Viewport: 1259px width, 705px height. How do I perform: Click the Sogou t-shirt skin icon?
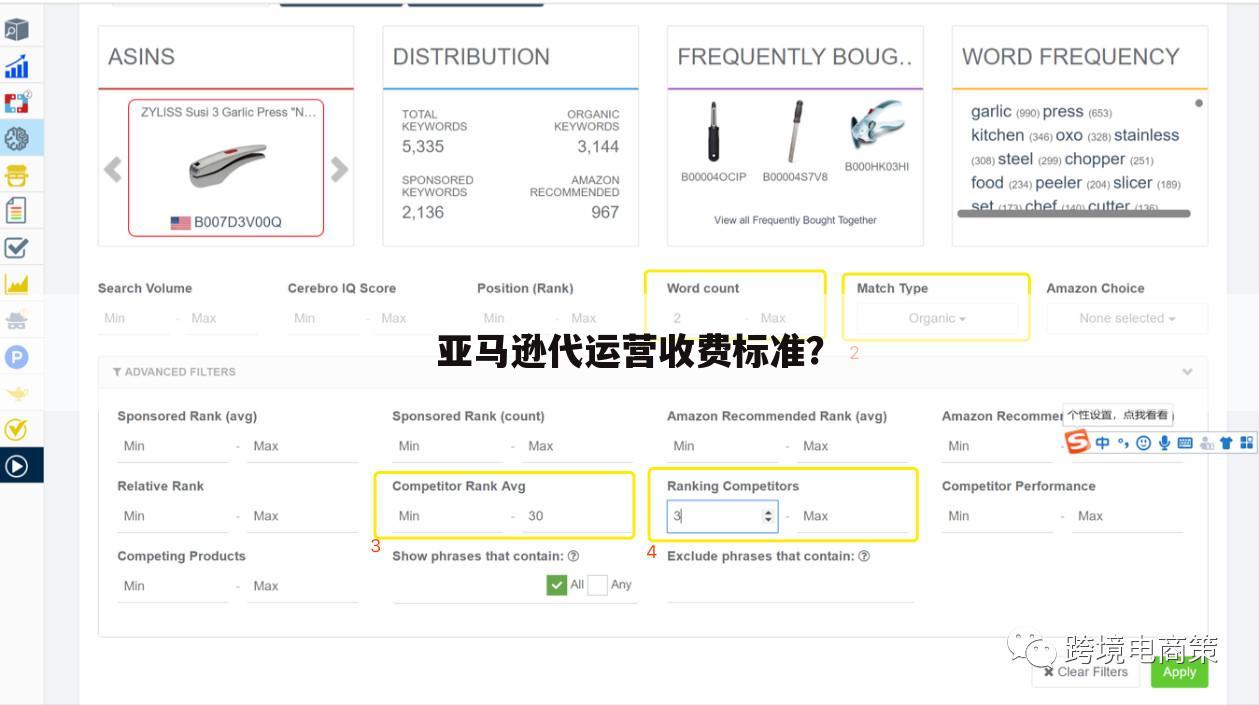[x=1227, y=440]
